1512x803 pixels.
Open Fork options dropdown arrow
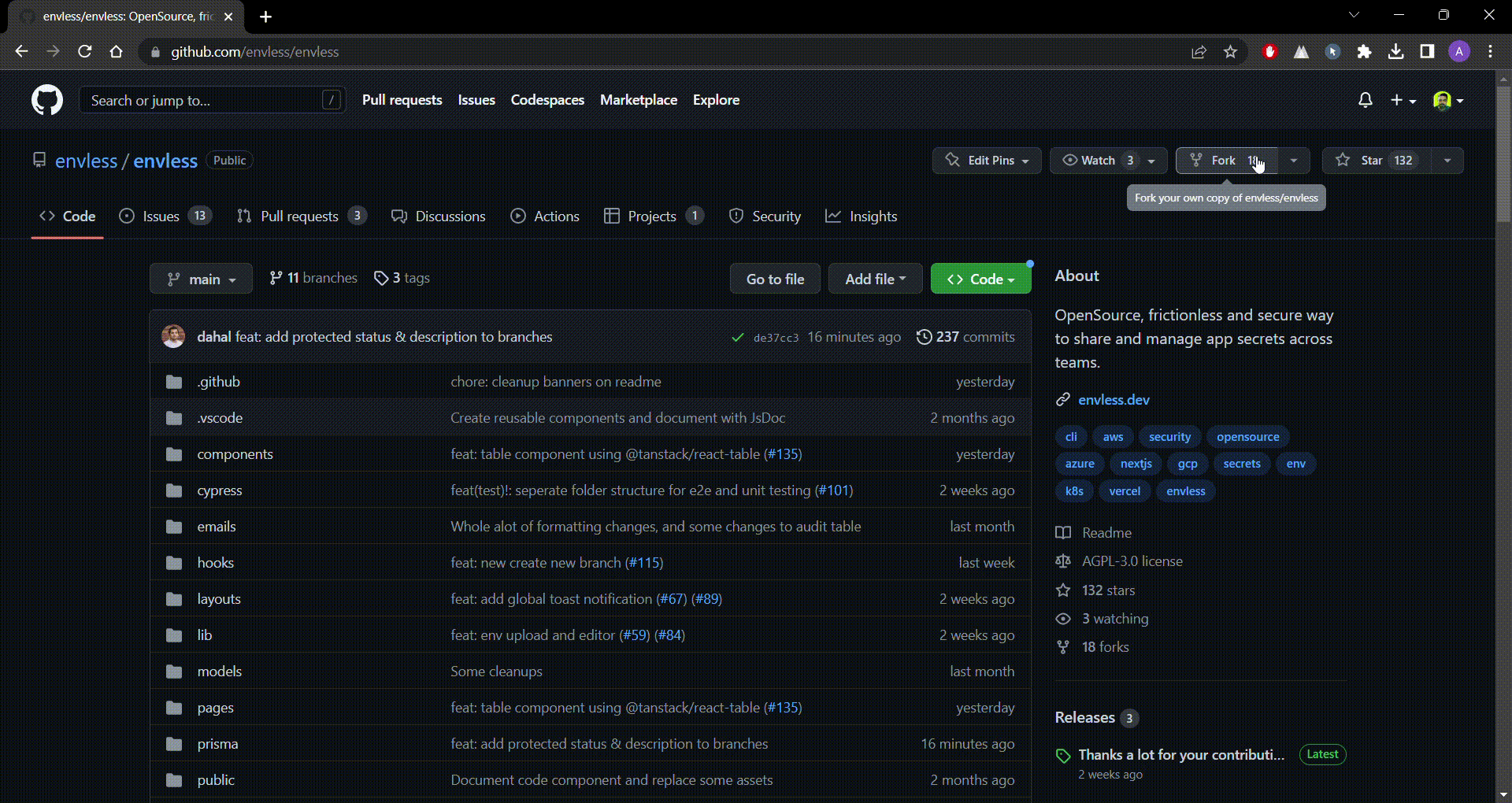(x=1293, y=161)
